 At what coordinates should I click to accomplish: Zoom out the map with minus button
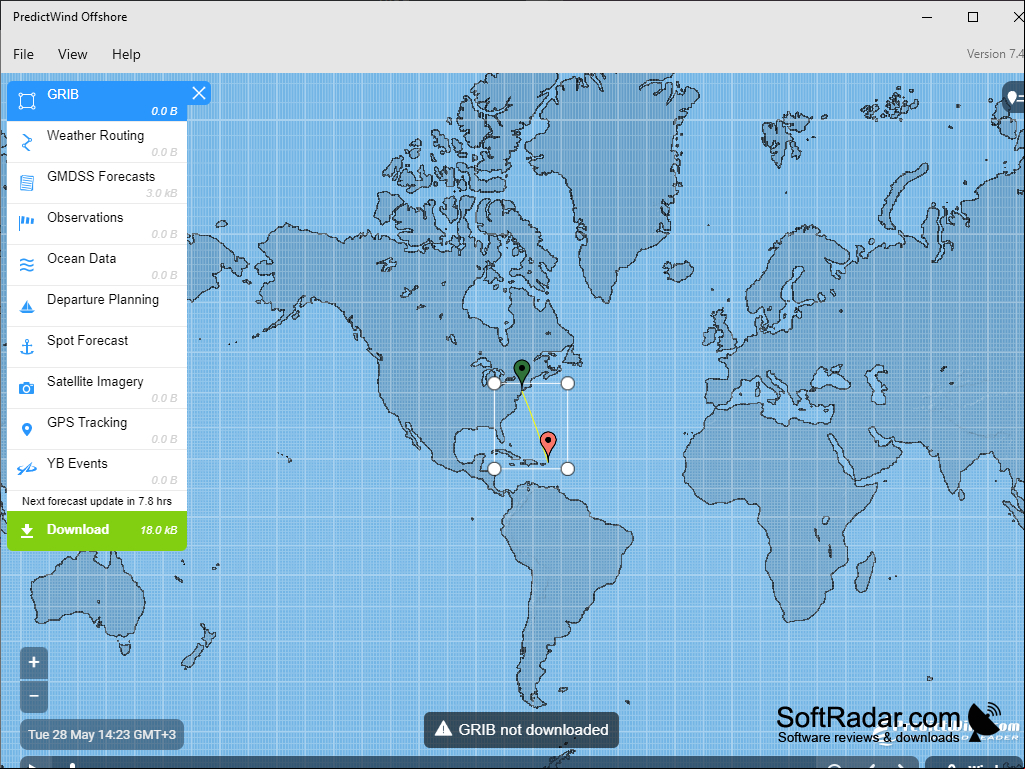pyautogui.click(x=34, y=696)
